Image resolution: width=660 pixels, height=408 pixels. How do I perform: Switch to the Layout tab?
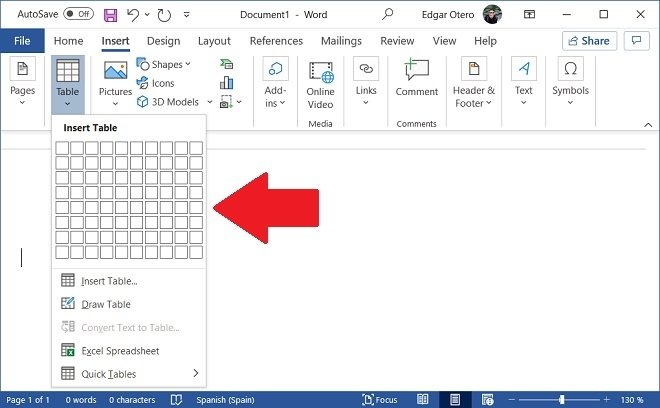click(x=214, y=41)
